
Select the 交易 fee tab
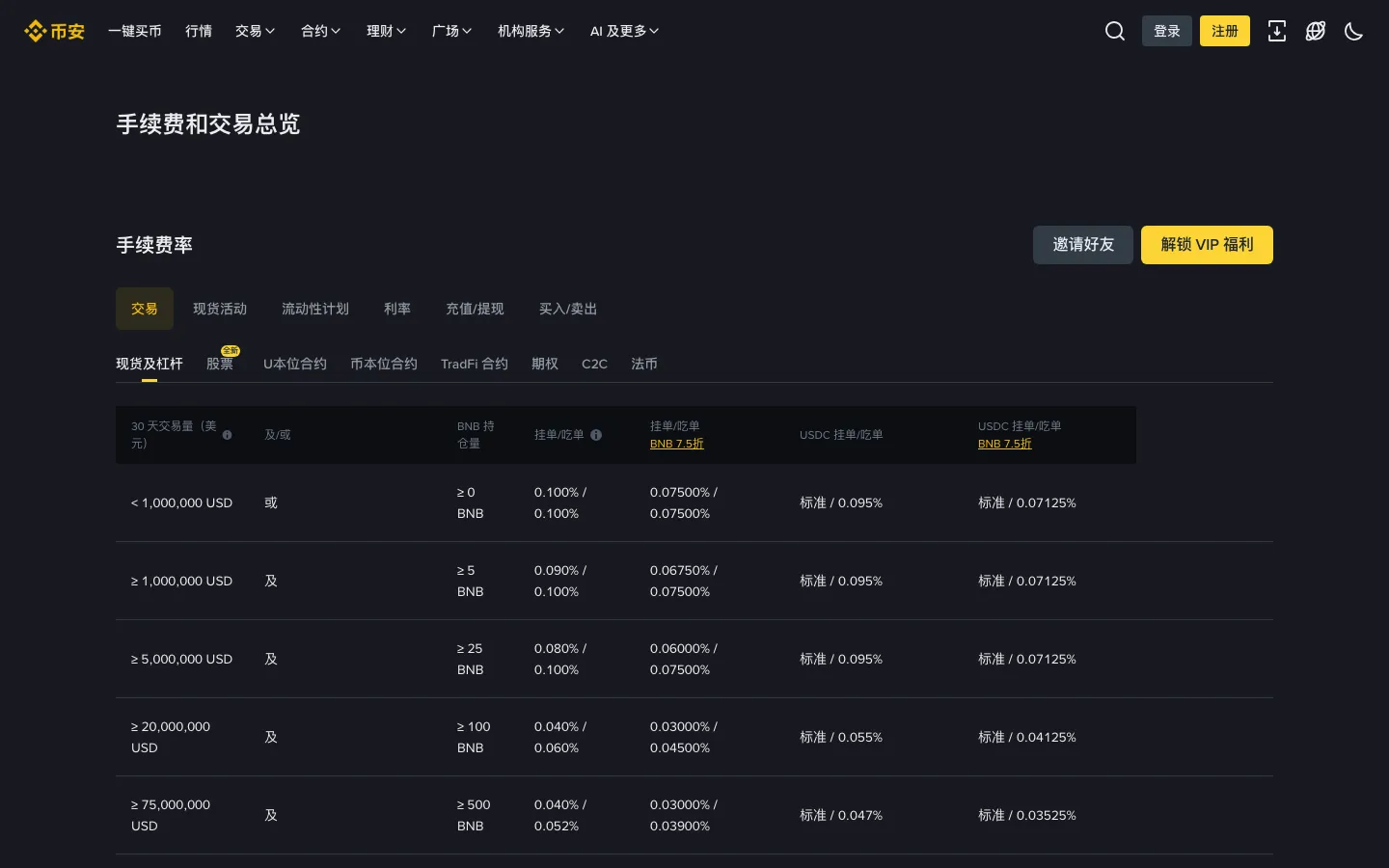click(145, 309)
